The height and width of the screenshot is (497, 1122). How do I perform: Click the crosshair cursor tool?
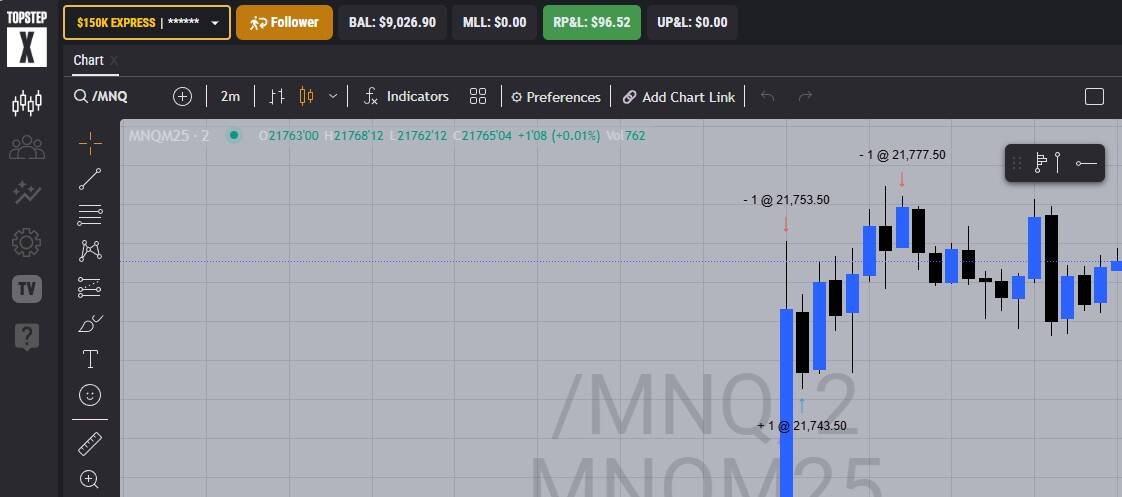[90, 144]
